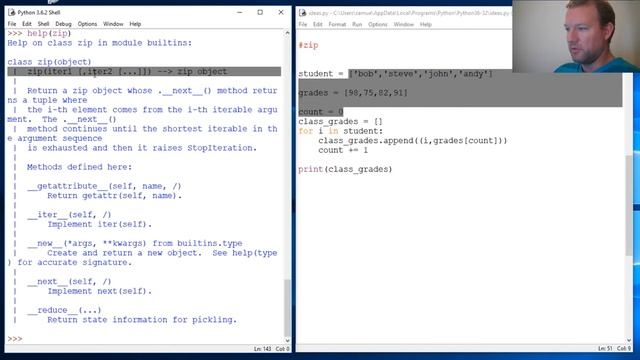The height and width of the screenshot is (360, 640).
Task: Open Help menu in Python Shell window
Action: pos(135,24)
